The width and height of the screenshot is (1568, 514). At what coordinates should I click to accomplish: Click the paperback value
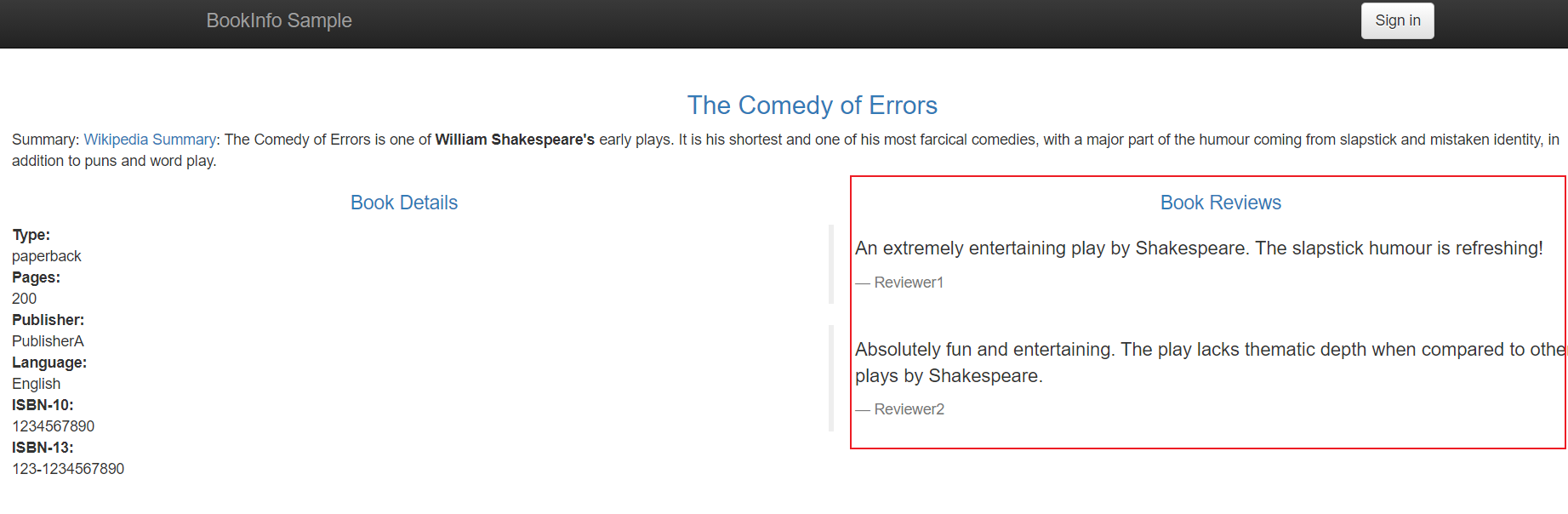47,256
